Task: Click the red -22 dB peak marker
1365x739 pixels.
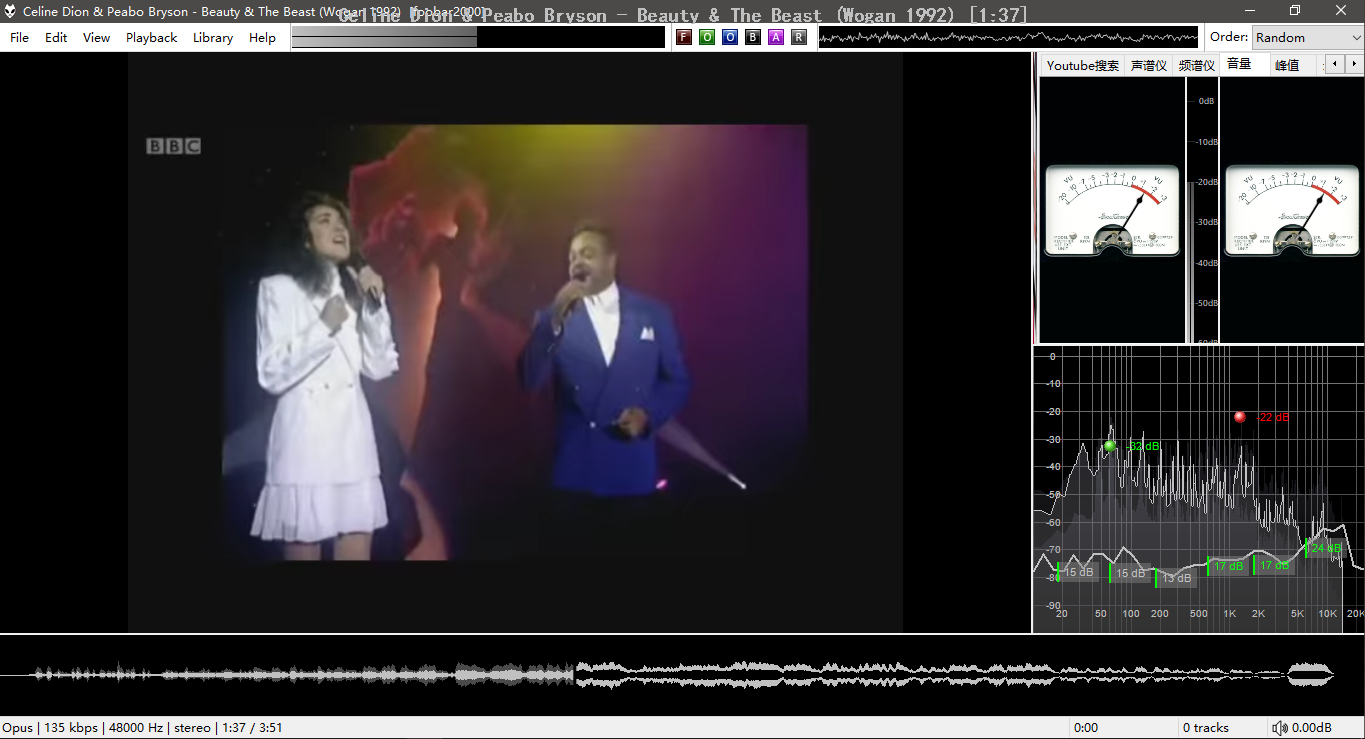Action: coord(1240,417)
